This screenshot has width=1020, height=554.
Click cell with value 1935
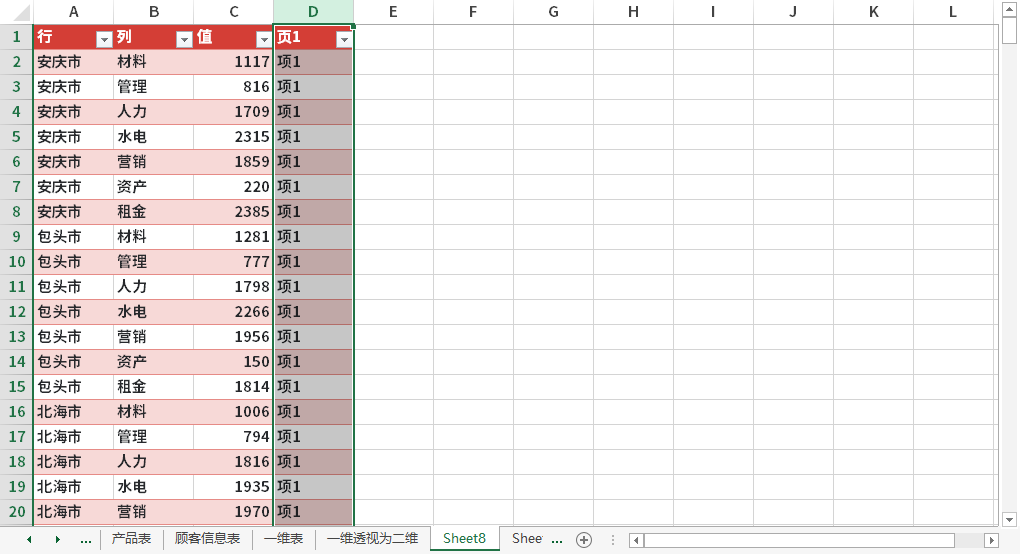pos(234,486)
